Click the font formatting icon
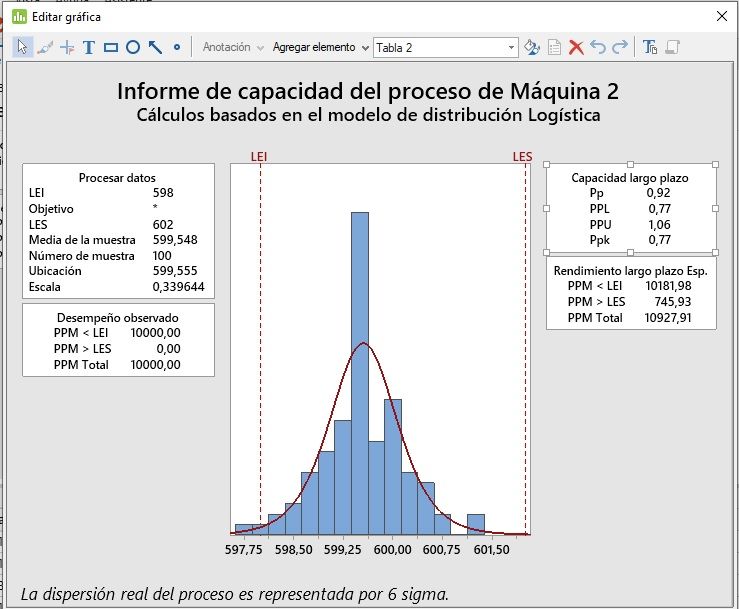 [x=650, y=47]
